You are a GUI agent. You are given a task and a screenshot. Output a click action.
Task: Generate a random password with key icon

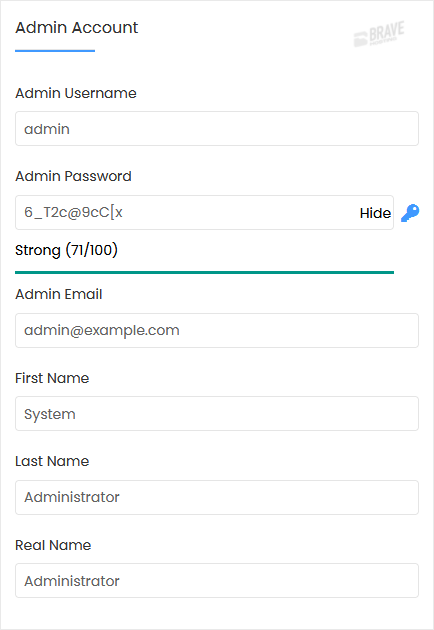tap(410, 213)
